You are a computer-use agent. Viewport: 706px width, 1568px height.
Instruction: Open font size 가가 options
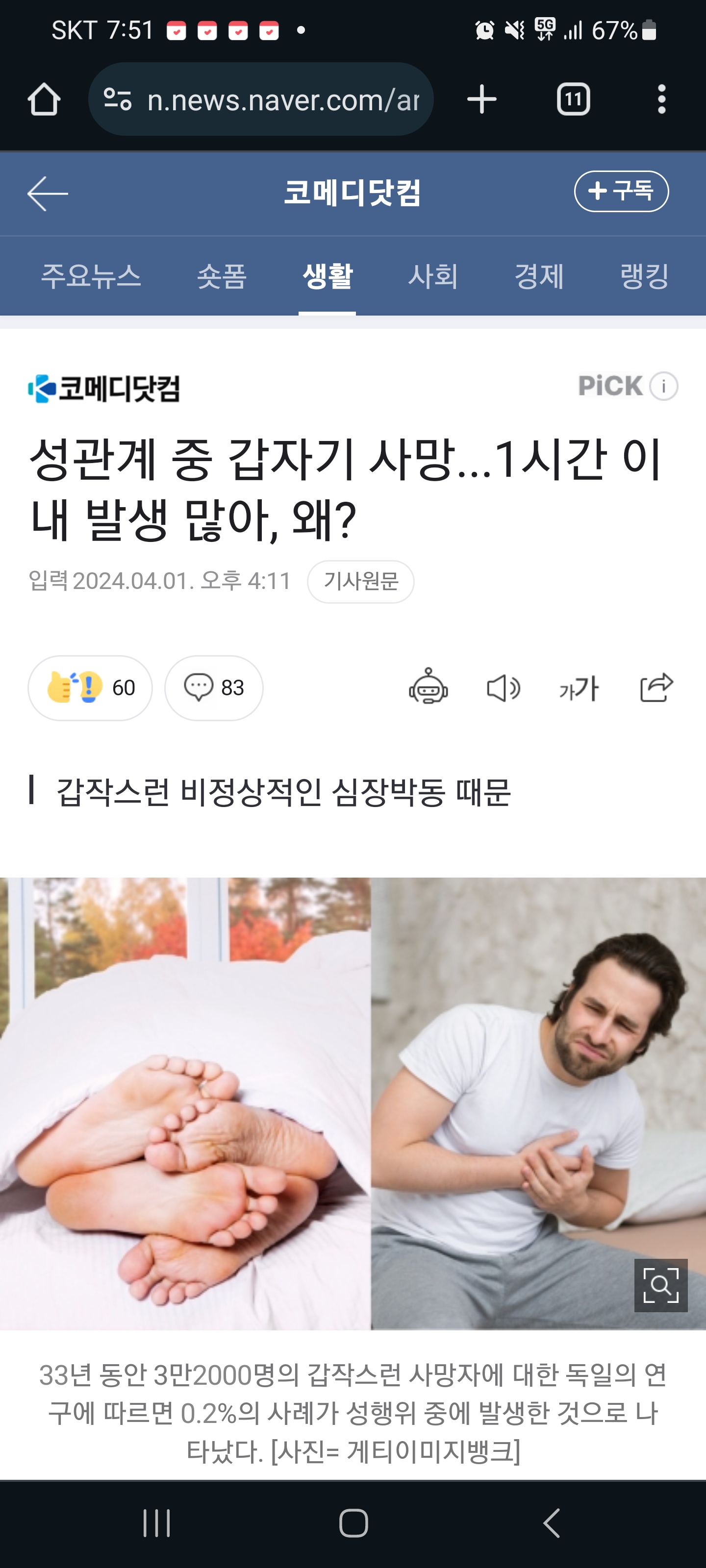pos(579,688)
